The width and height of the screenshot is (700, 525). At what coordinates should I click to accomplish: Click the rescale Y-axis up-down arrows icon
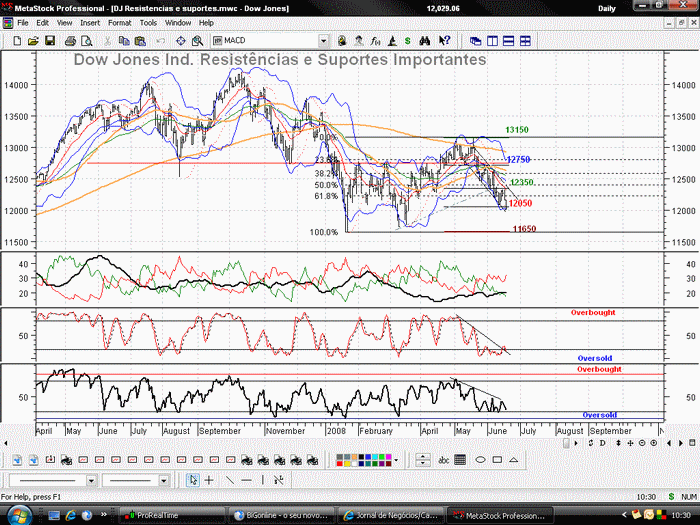[x=618, y=443]
